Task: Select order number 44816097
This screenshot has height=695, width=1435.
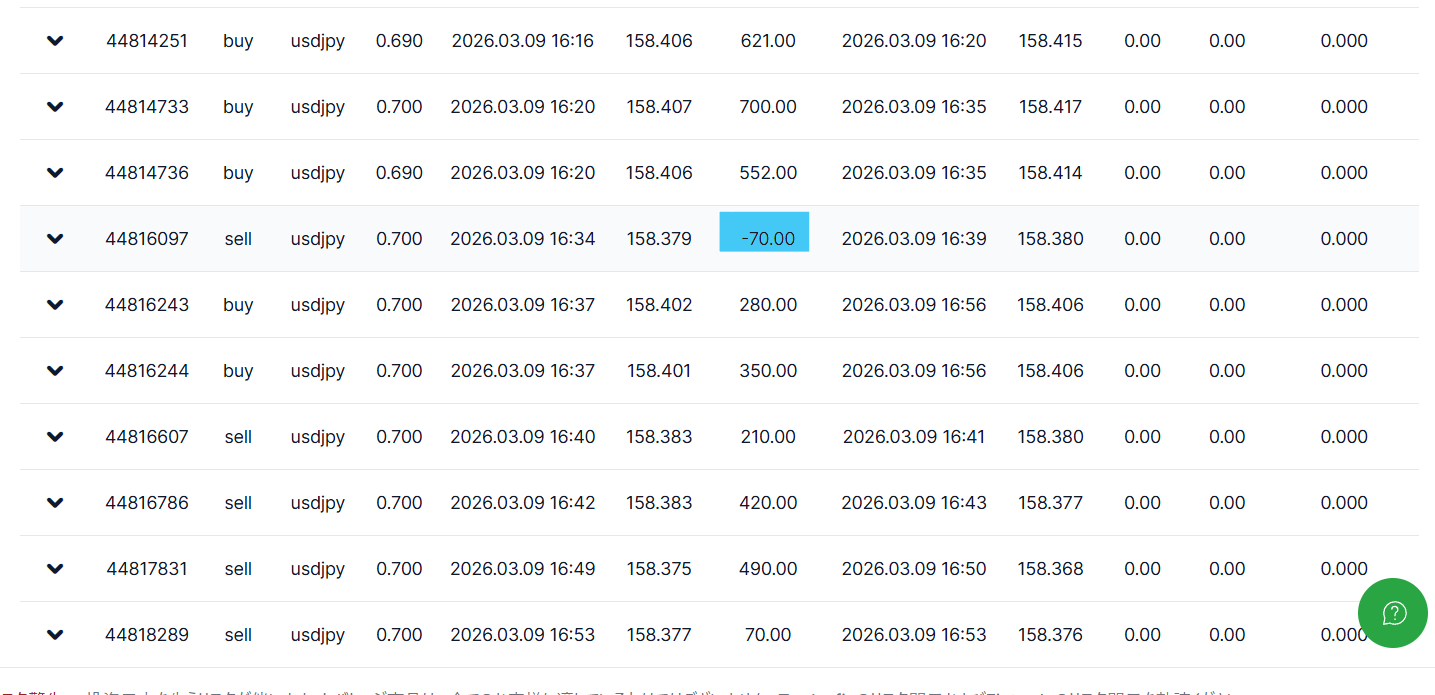Action: (147, 239)
